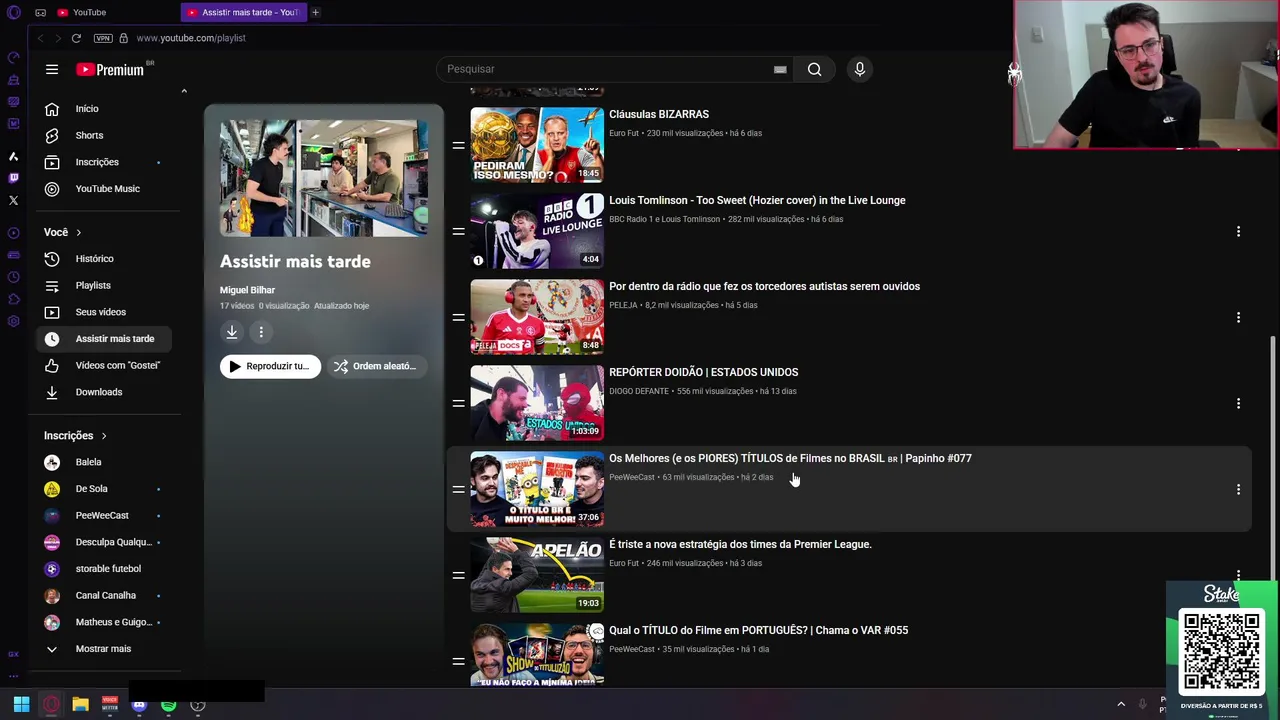
Task: Click drag handle of REPÓRTER DOIDÃO row
Action: click(x=458, y=403)
